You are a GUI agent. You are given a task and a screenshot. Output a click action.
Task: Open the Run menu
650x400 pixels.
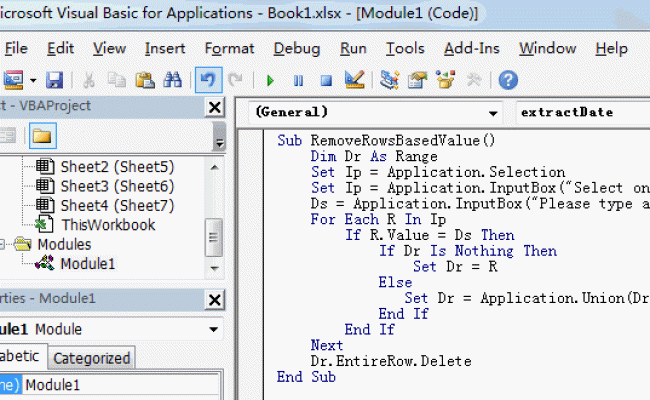353,48
